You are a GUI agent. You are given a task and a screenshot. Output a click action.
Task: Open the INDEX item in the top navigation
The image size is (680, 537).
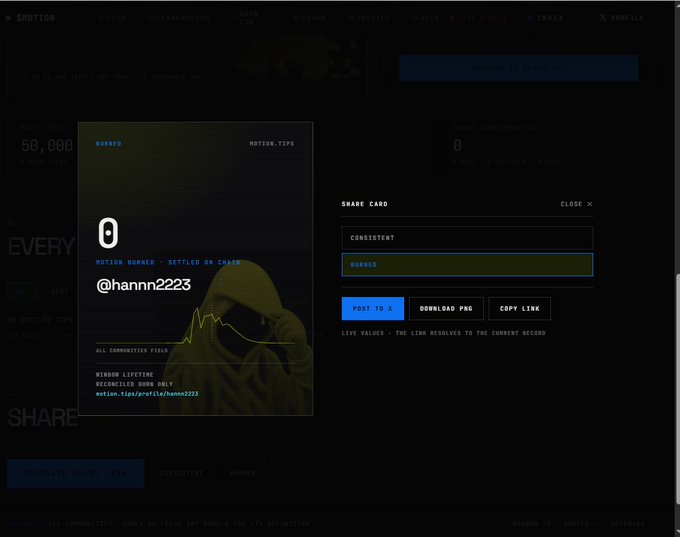546,18
